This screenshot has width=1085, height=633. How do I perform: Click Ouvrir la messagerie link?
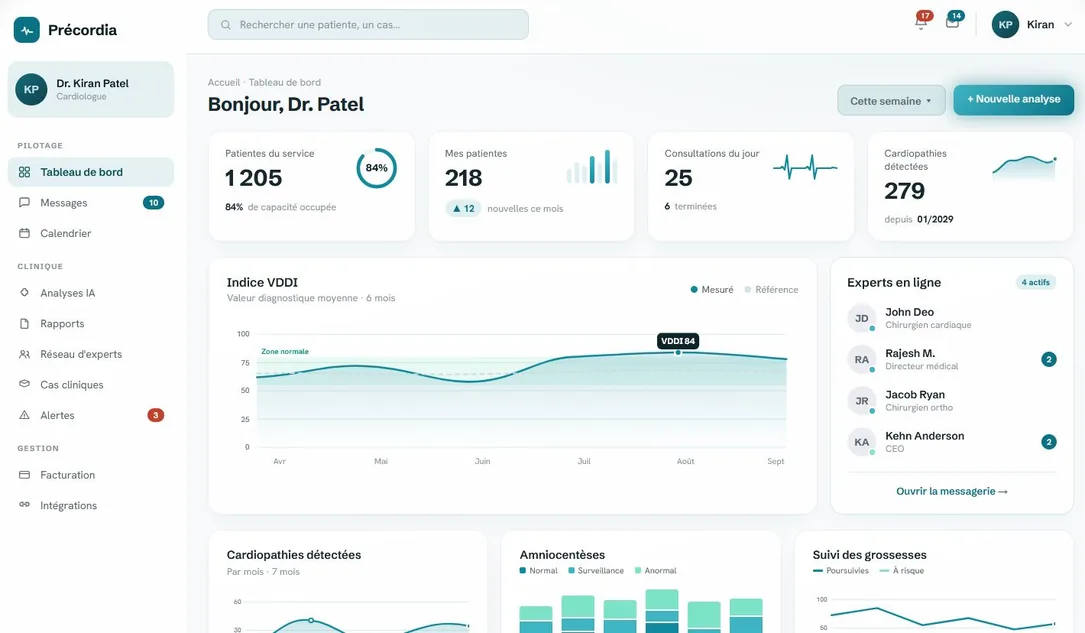[x=951, y=491]
